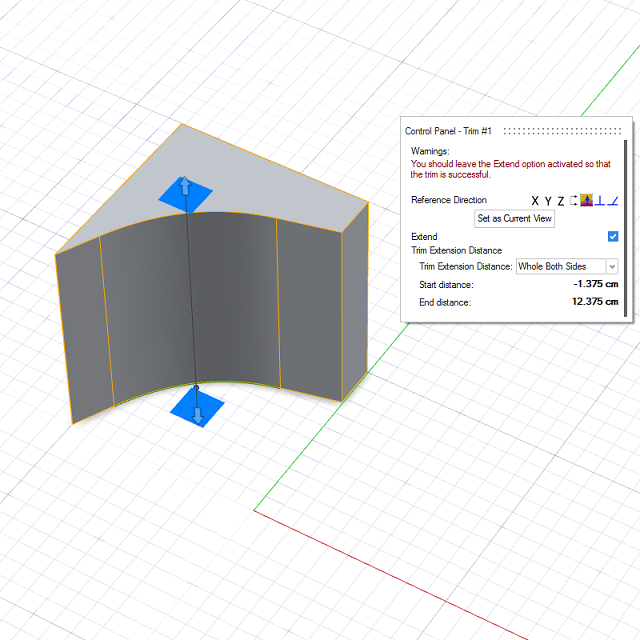Click the highlighted normal-to-surface direction icon

(587, 200)
